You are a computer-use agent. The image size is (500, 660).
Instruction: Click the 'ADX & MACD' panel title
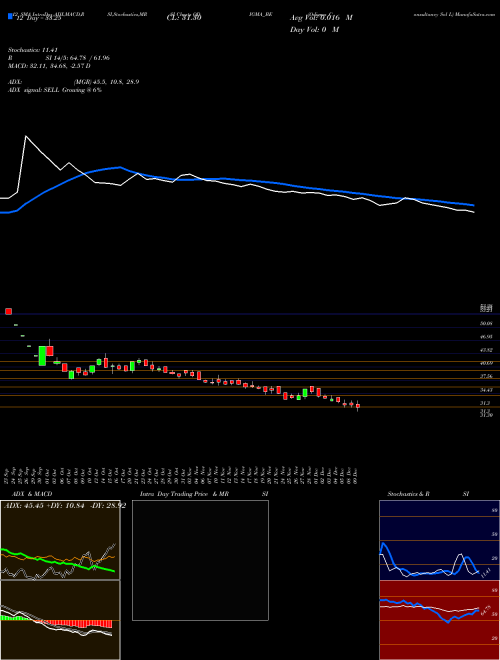click(32, 494)
